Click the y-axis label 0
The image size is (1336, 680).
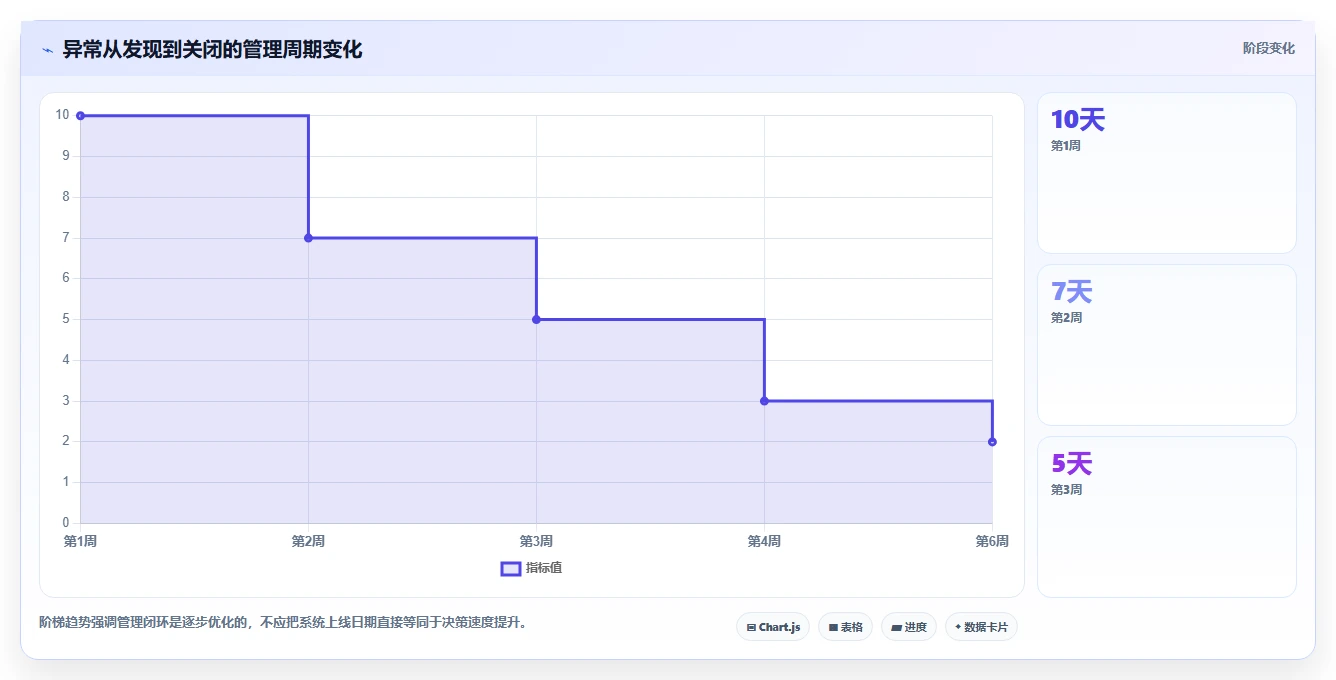66,523
